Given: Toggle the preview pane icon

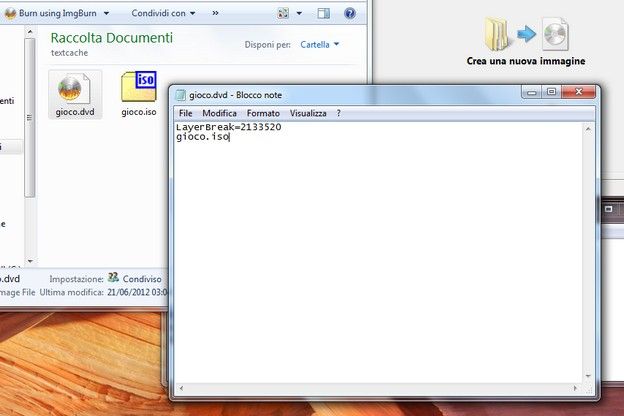Looking at the screenshot, I should tap(324, 14).
